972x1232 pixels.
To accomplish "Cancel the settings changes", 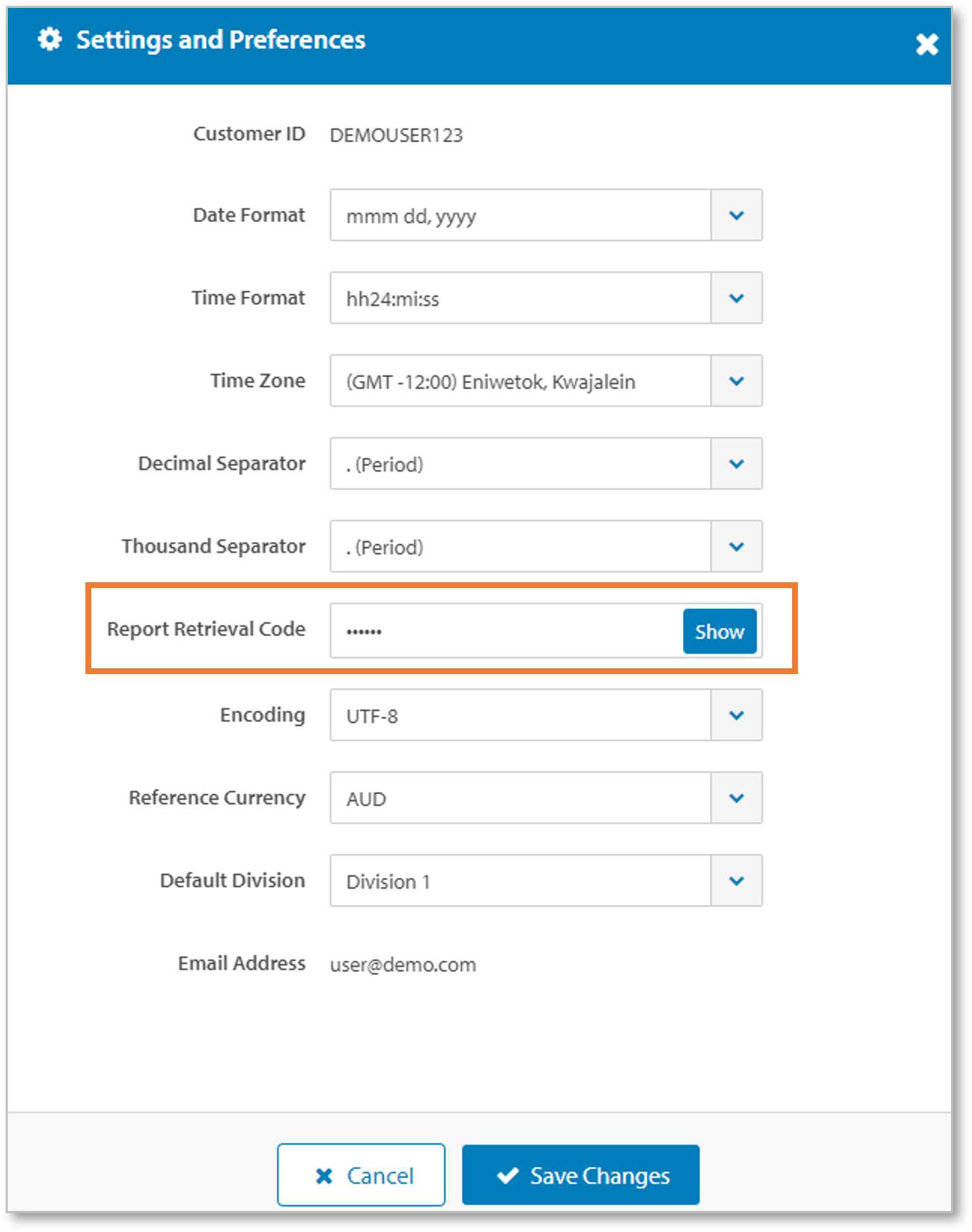I will click(361, 1175).
